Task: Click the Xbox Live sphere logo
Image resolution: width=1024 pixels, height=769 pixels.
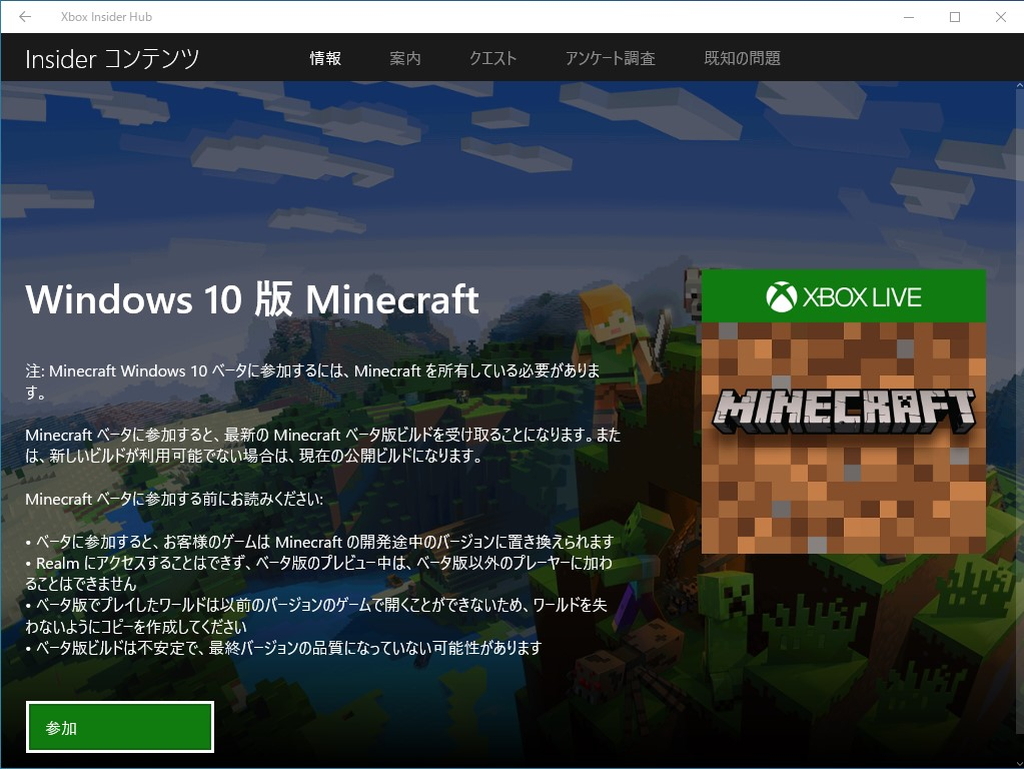Action: click(781, 295)
